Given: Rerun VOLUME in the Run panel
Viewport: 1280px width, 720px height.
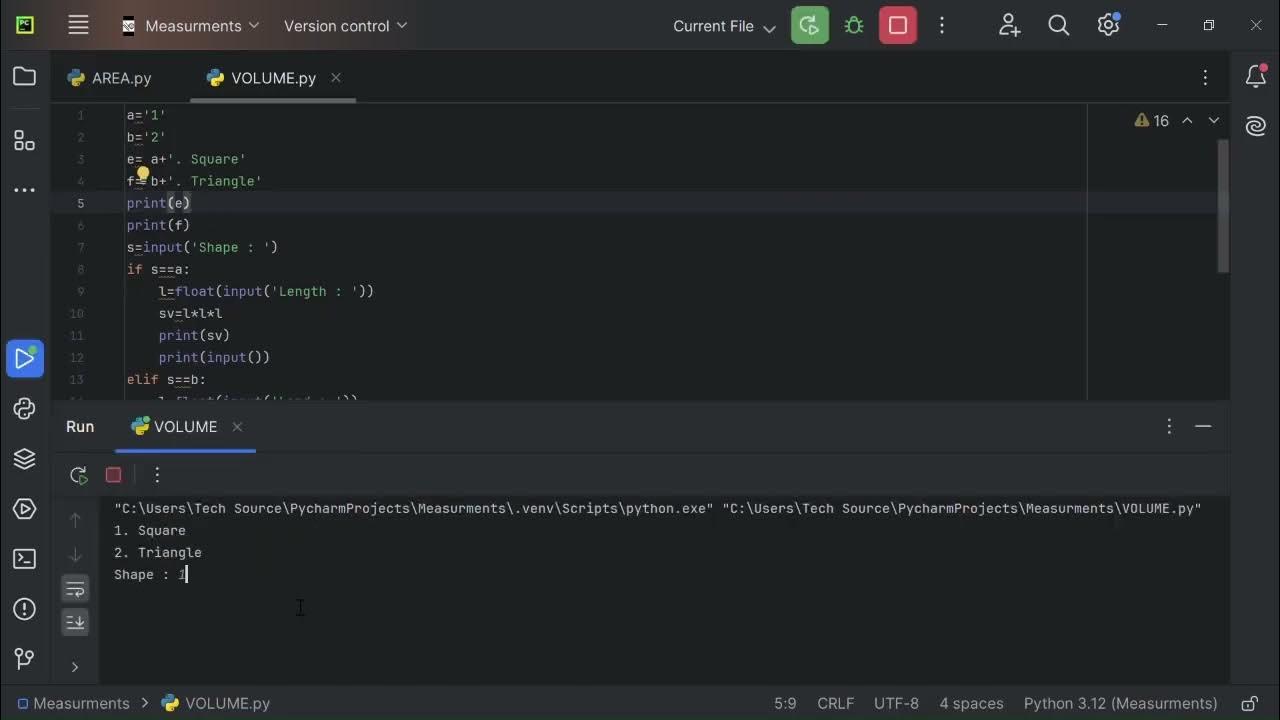Looking at the screenshot, I should (x=79, y=475).
